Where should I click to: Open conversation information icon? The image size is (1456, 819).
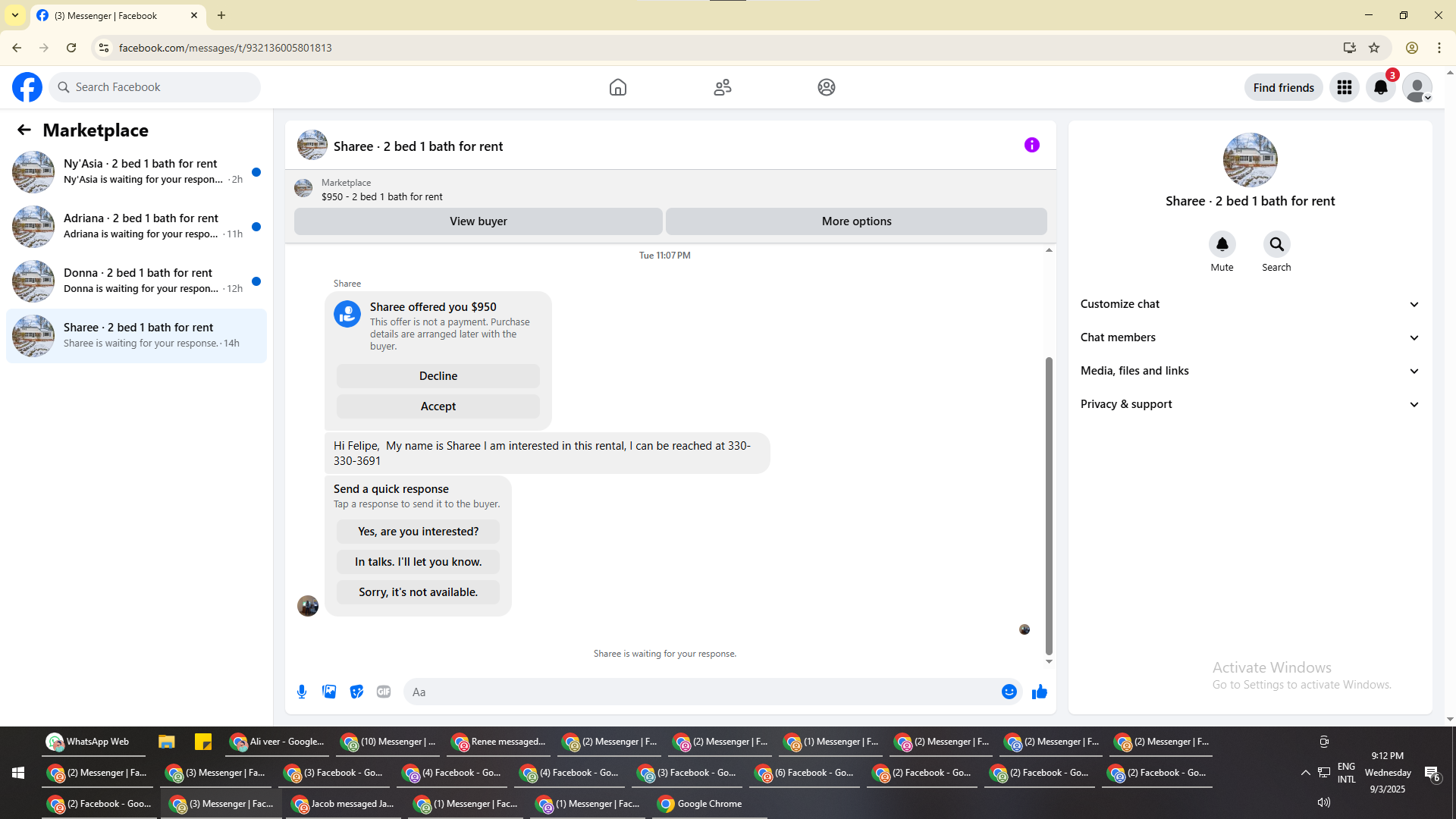(1032, 145)
